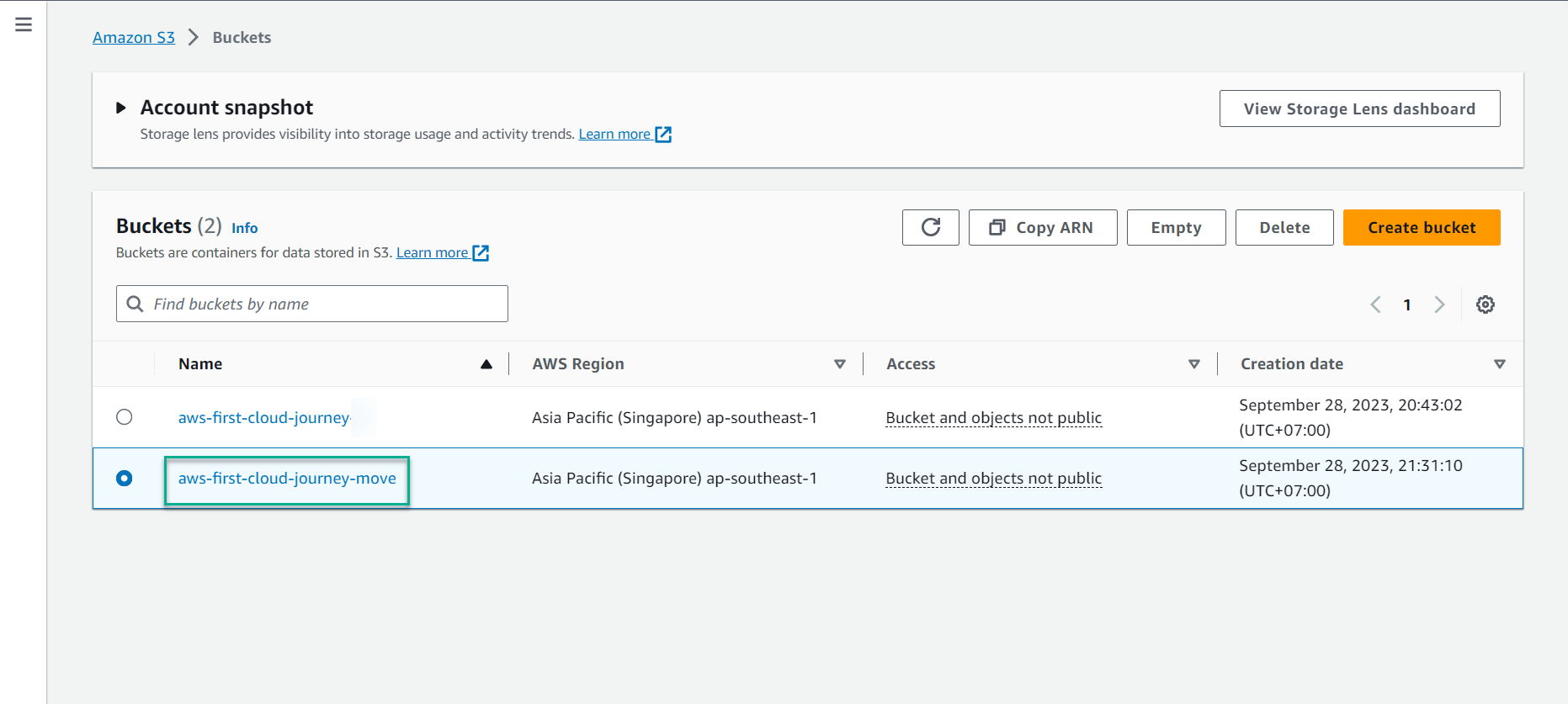
Task: Click the Creation date column header
Action: [1292, 364]
